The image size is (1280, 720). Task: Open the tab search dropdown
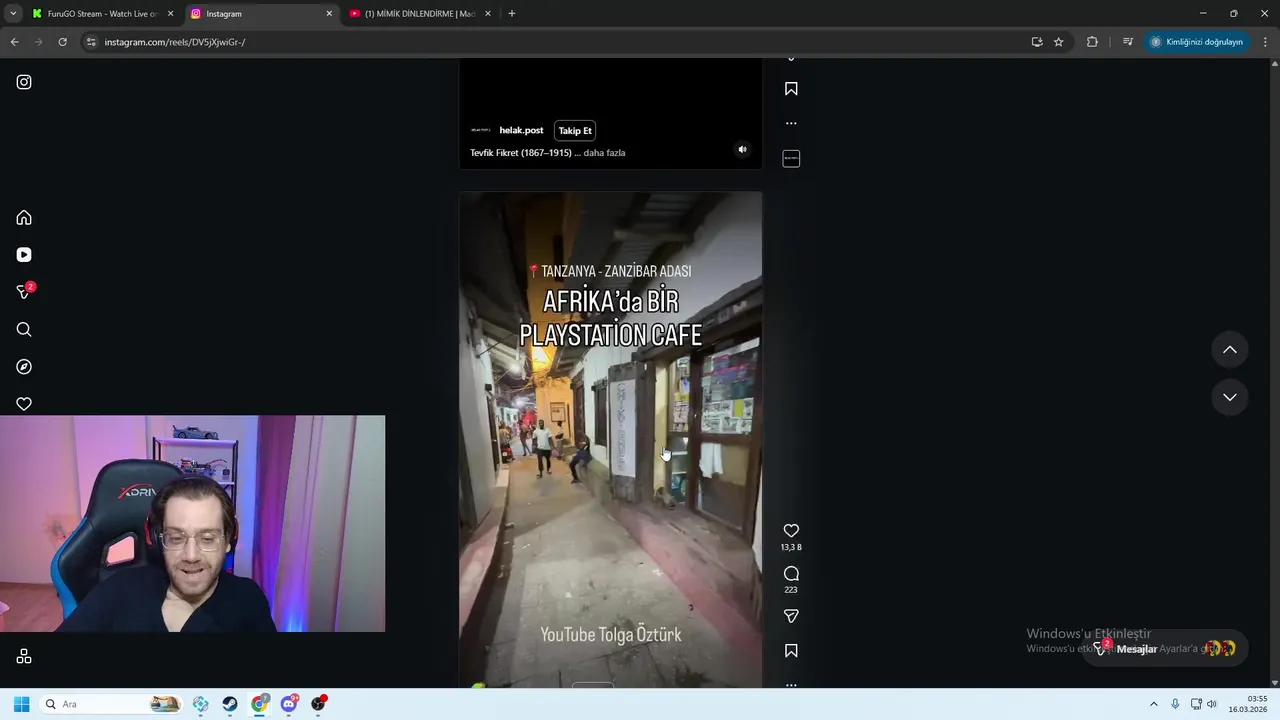pyautogui.click(x=13, y=14)
